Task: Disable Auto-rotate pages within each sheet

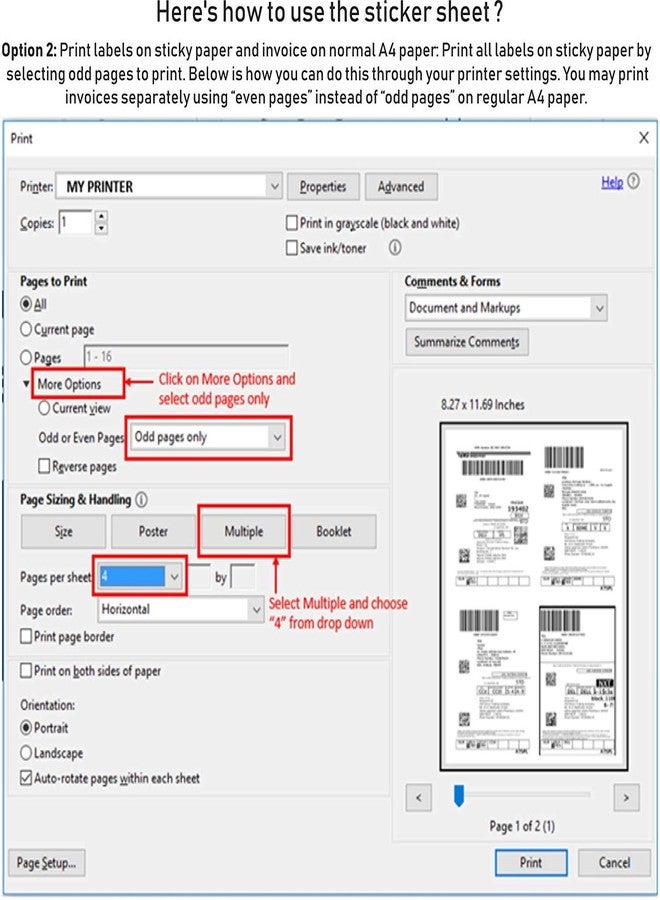Action: pyautogui.click(x=26, y=778)
